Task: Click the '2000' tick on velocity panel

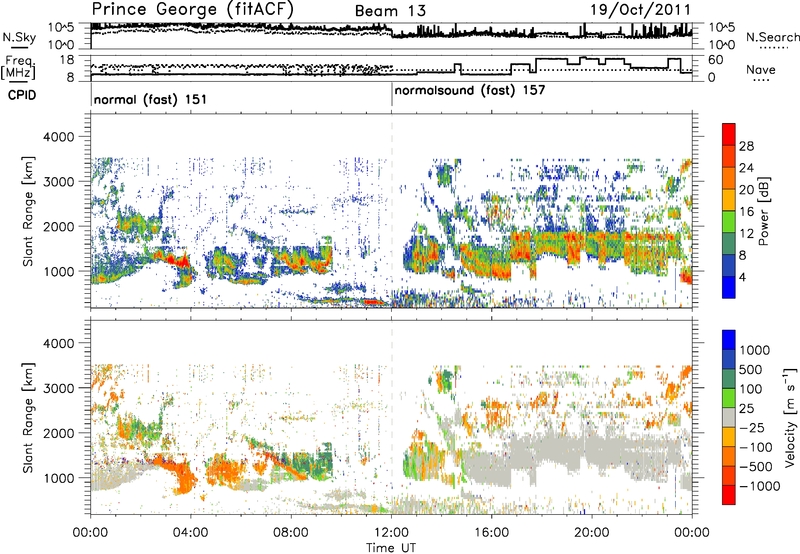Action: [x=59, y=433]
